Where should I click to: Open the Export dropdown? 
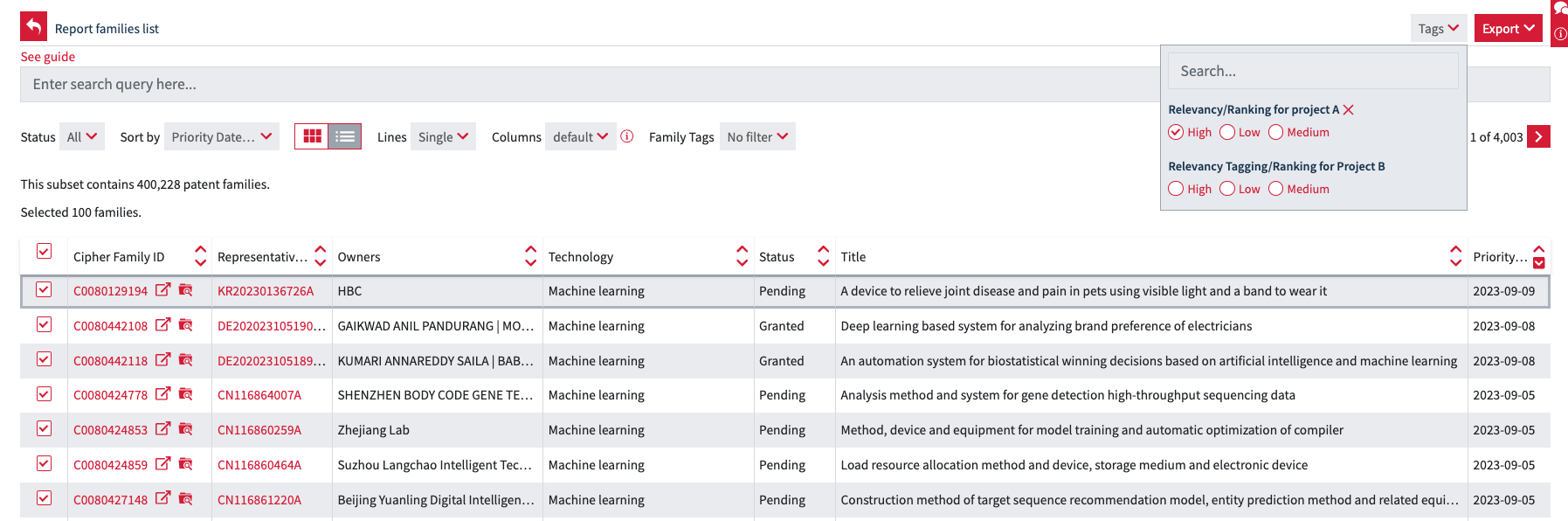[x=1509, y=28]
